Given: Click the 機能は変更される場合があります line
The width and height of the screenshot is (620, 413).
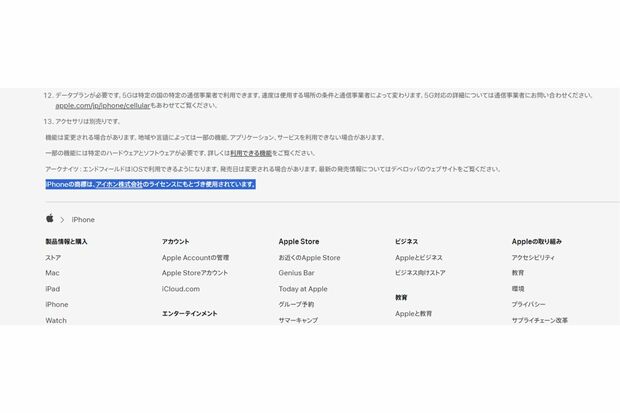Looking at the screenshot, I should click(x=215, y=137).
